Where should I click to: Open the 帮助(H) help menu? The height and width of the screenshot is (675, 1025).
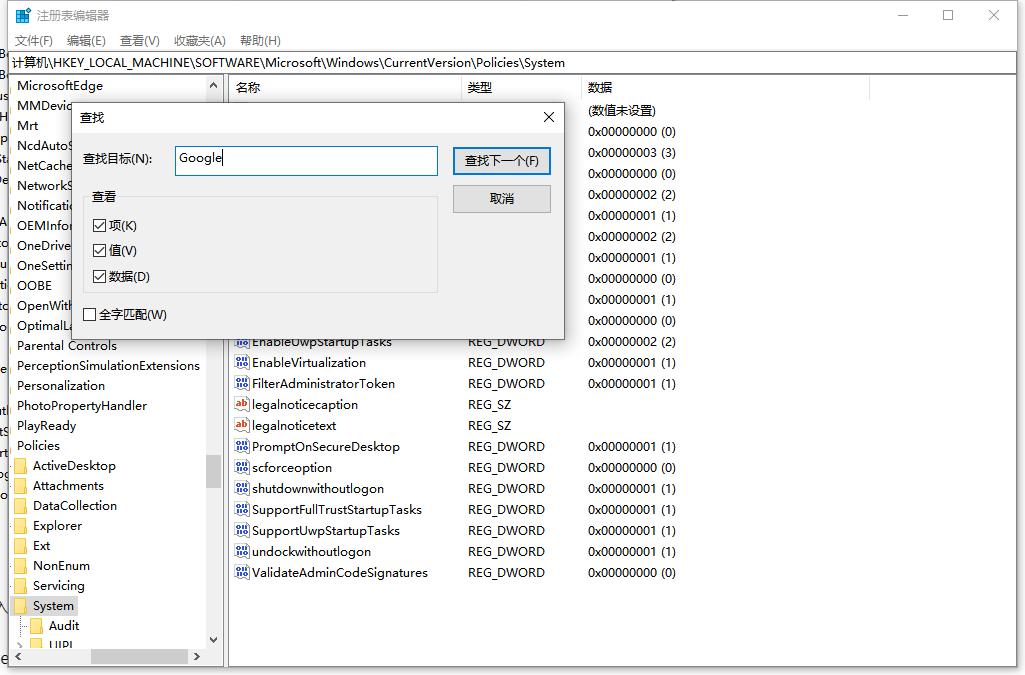(260, 41)
